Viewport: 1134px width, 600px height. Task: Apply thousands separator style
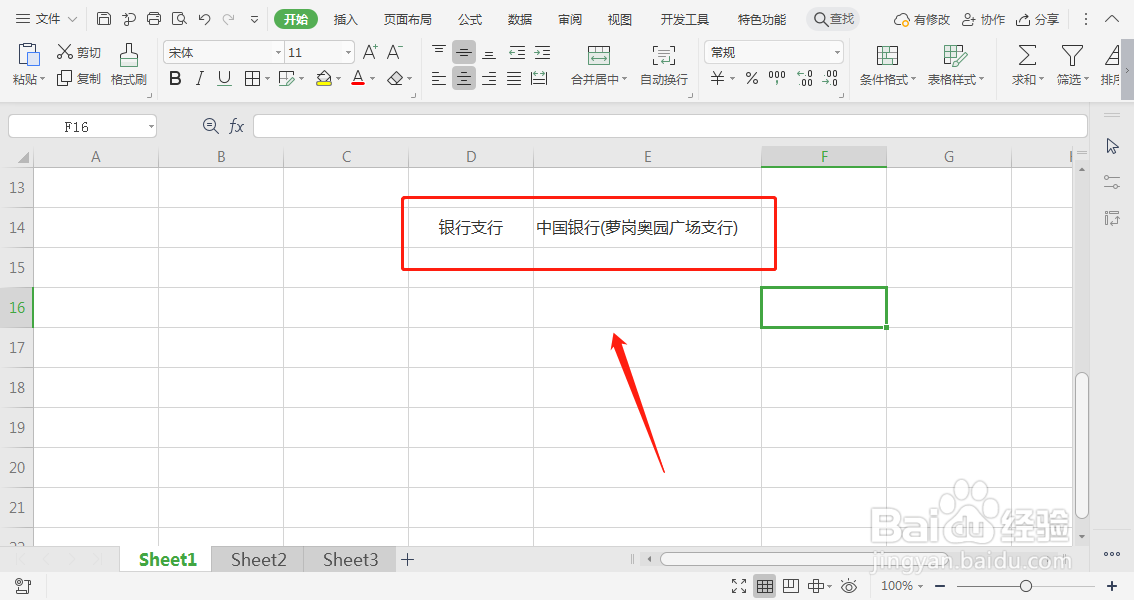(x=777, y=78)
